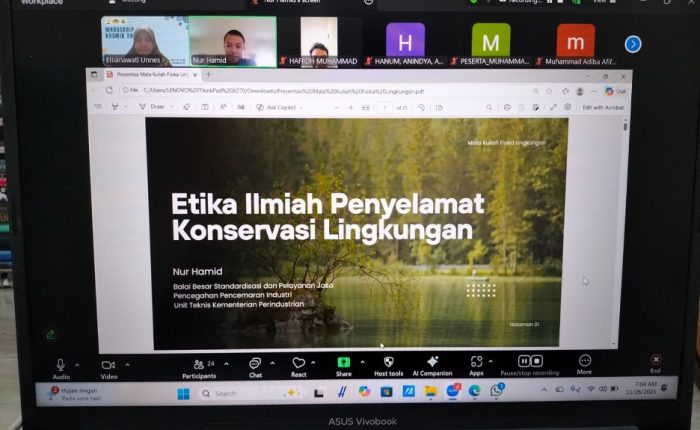
Task: Click the End meeting button
Action: click(655, 362)
